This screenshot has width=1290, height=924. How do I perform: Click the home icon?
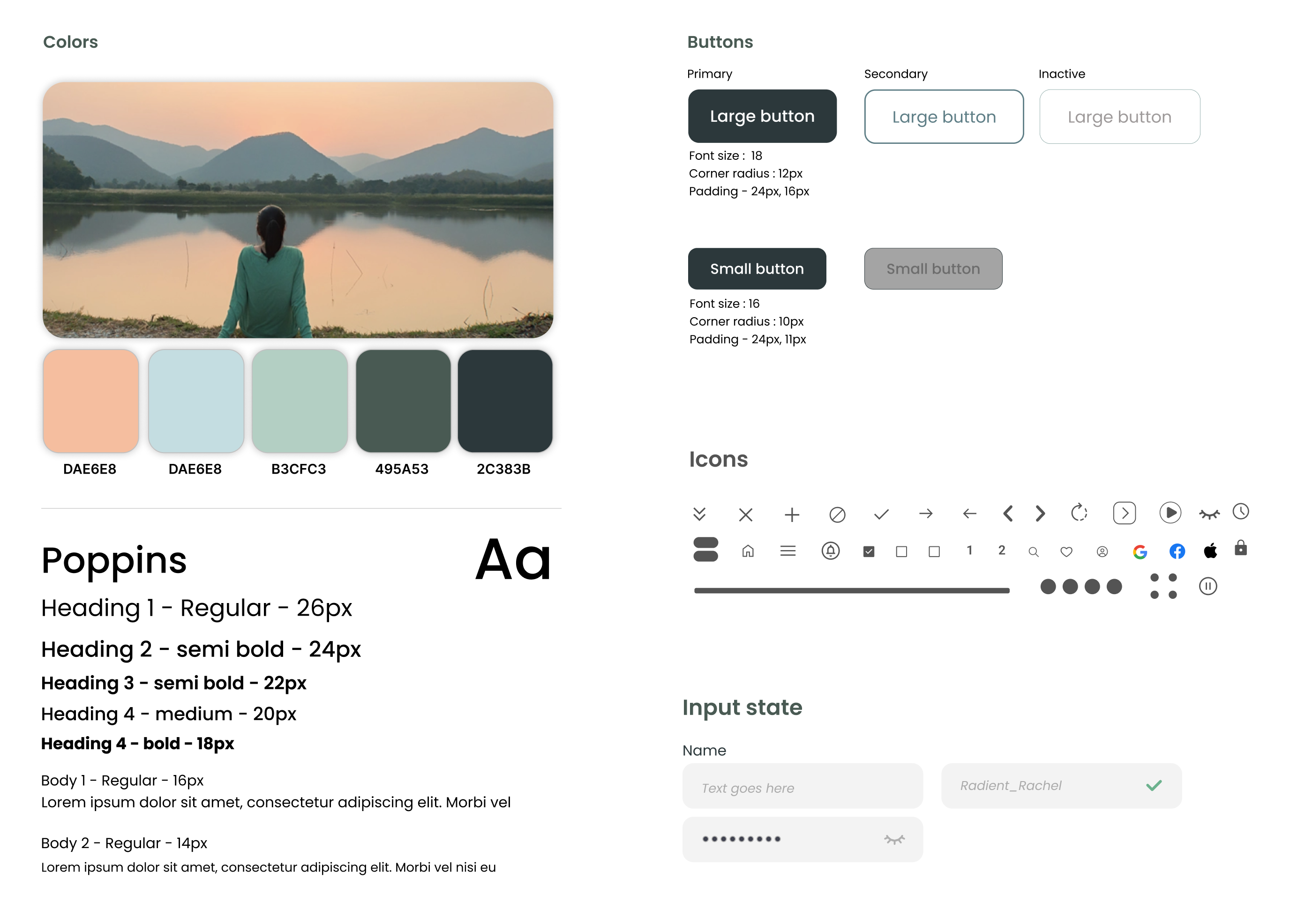[748, 551]
